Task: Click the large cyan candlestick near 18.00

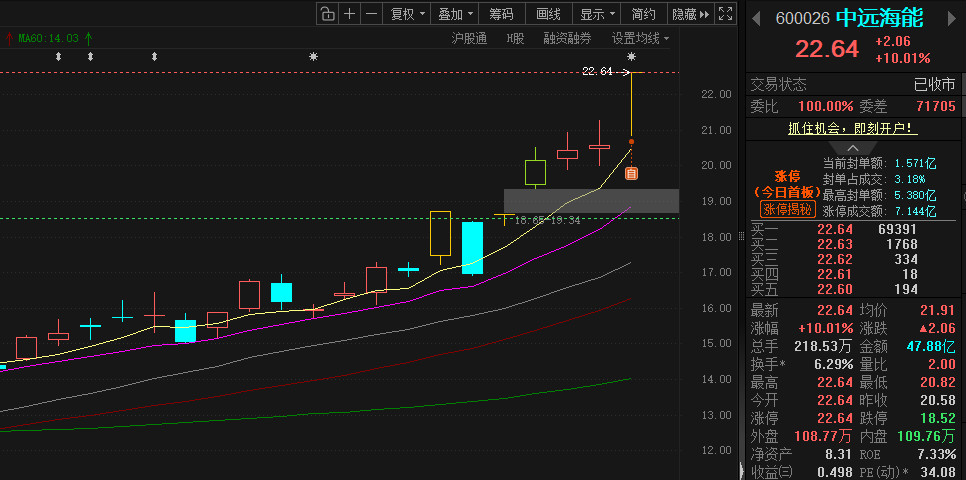Action: coord(473,248)
